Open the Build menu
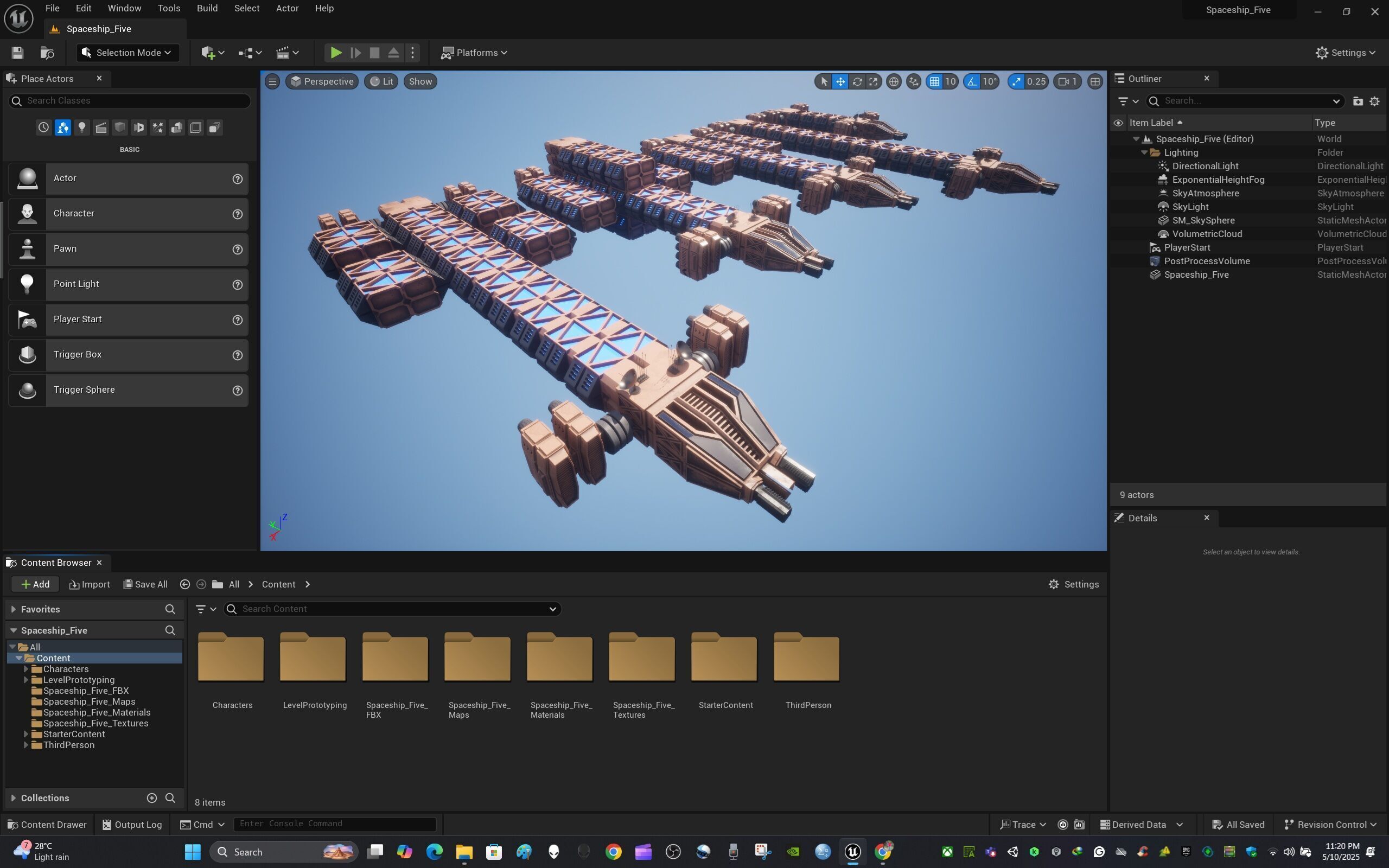1389x868 pixels. click(207, 9)
